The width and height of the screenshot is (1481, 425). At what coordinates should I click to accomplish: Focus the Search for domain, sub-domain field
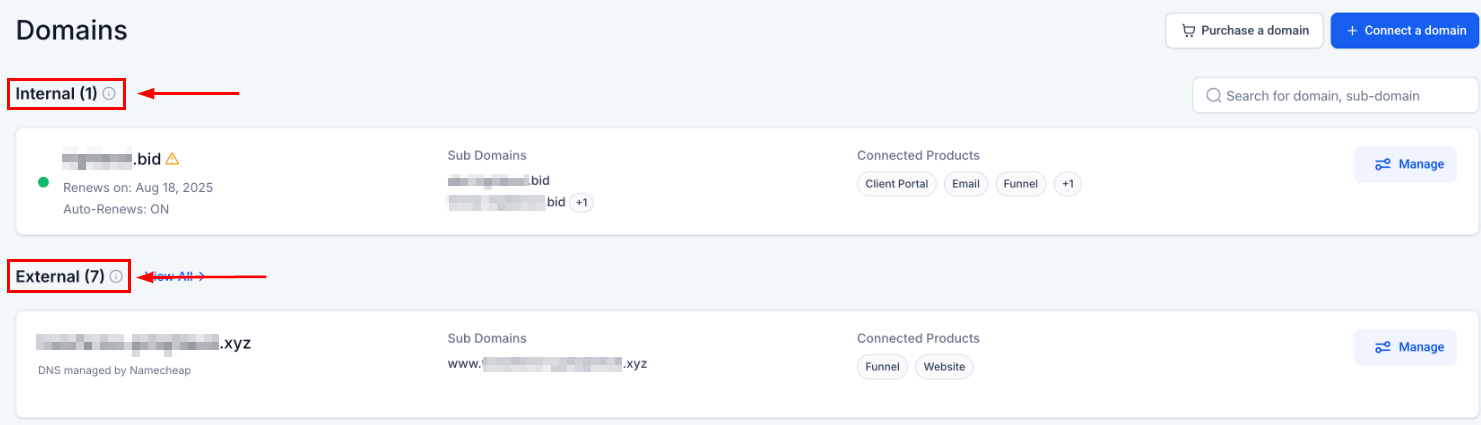point(1335,96)
